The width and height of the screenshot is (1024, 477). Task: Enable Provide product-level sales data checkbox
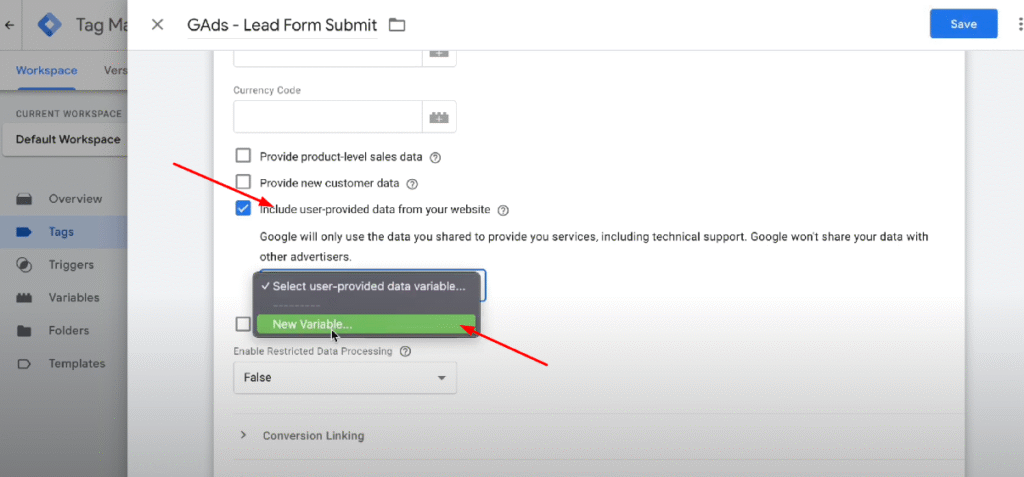[243, 156]
